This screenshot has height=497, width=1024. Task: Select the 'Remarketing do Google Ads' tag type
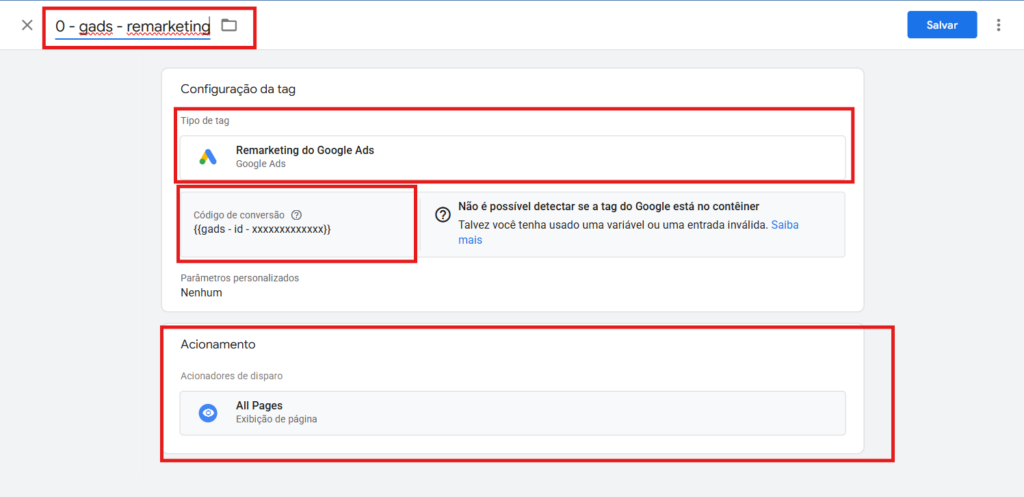(x=513, y=157)
